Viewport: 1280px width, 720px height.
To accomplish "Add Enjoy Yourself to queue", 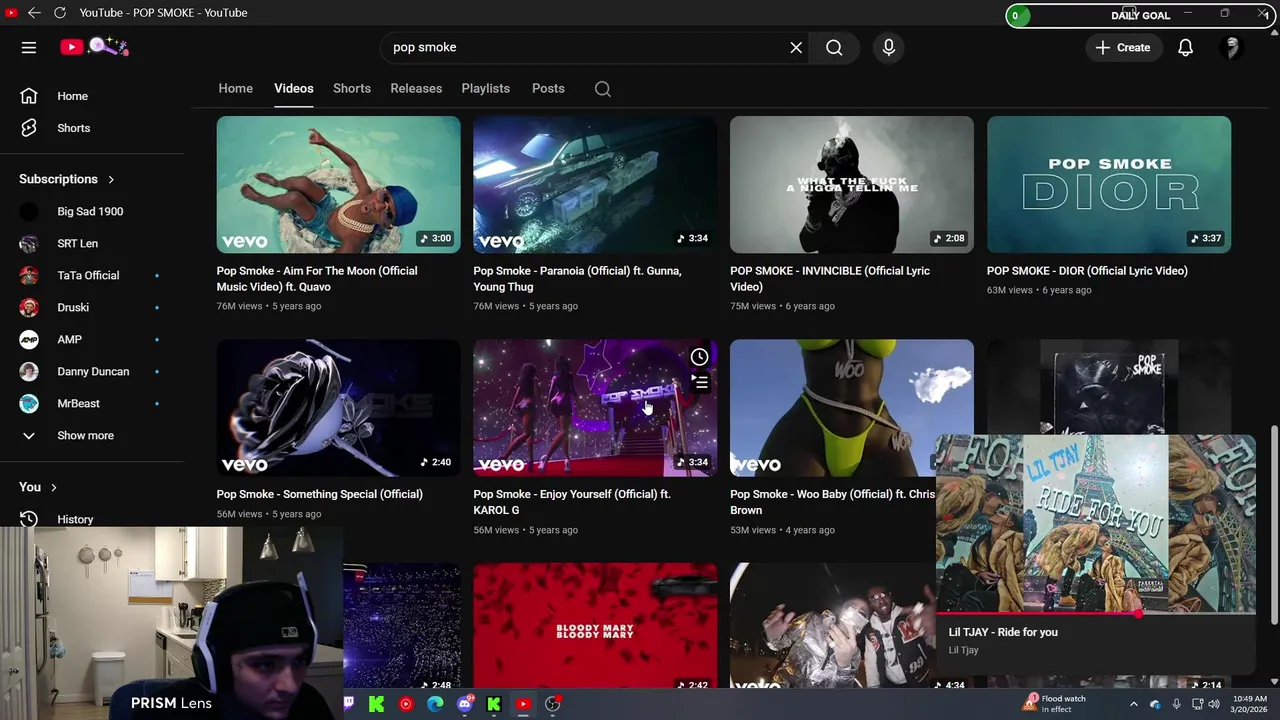I will [700, 382].
